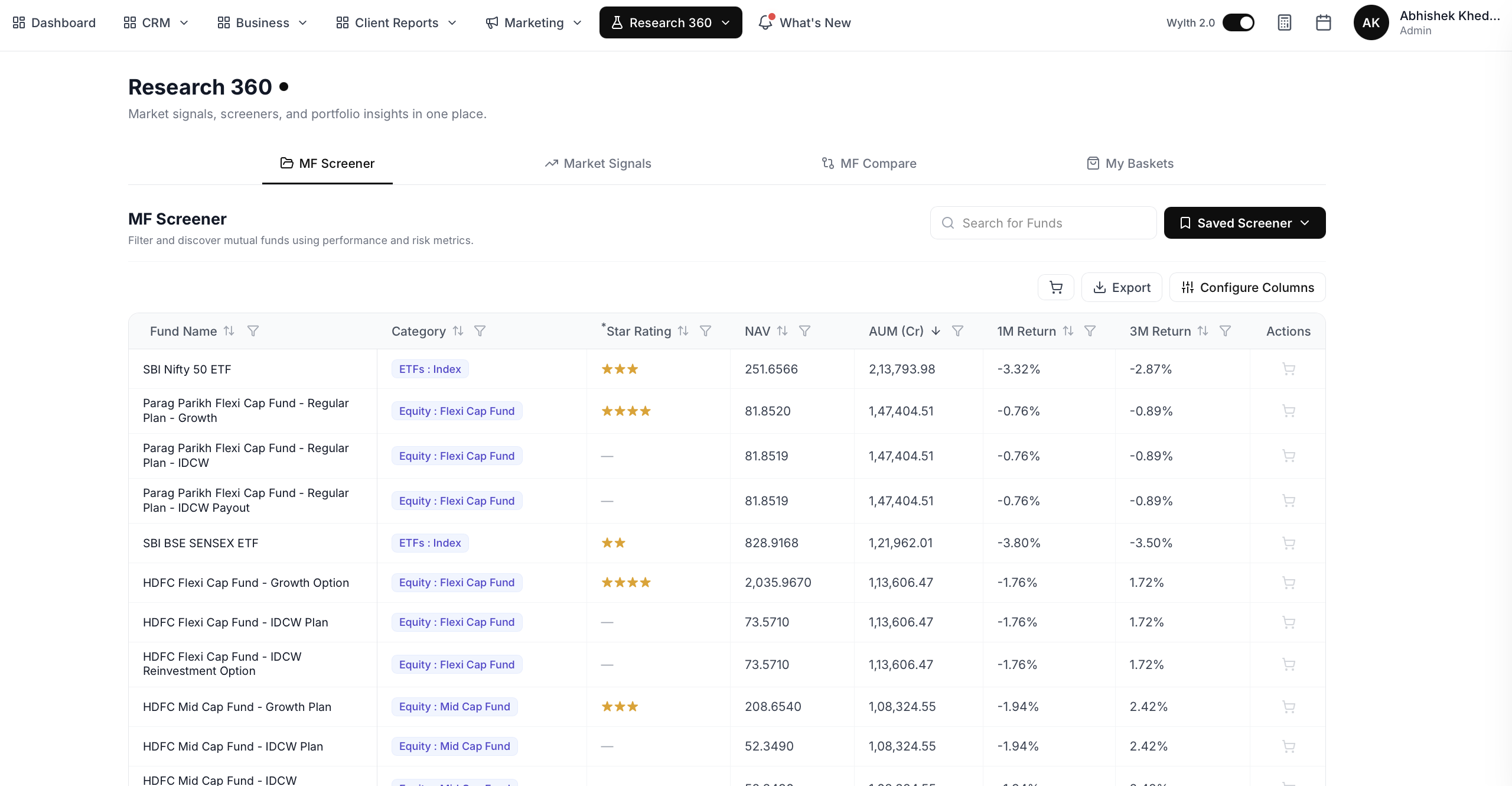Viewport: 1512px width, 786px height.
Task: Sort the Category column
Action: pyautogui.click(x=458, y=331)
